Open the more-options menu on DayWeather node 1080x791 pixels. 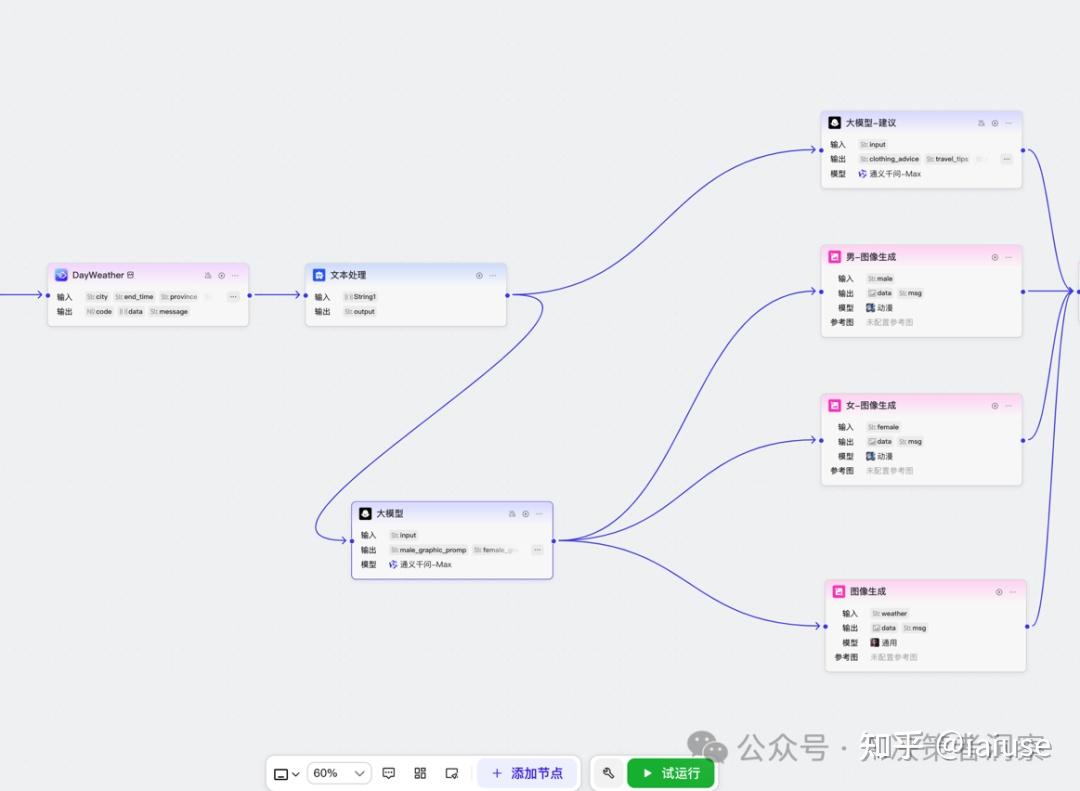coord(235,275)
